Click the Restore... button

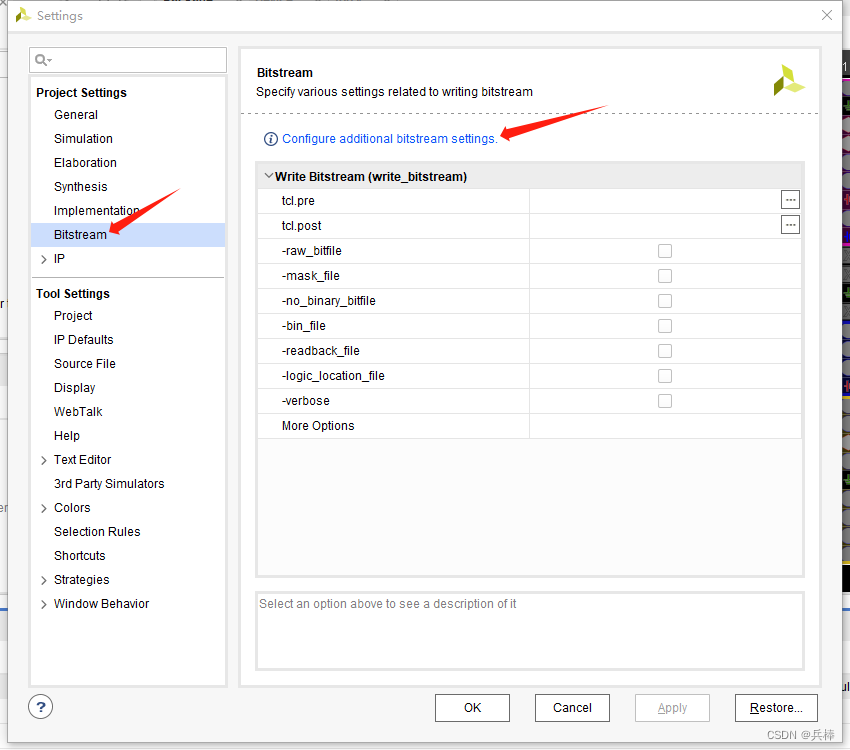point(776,708)
